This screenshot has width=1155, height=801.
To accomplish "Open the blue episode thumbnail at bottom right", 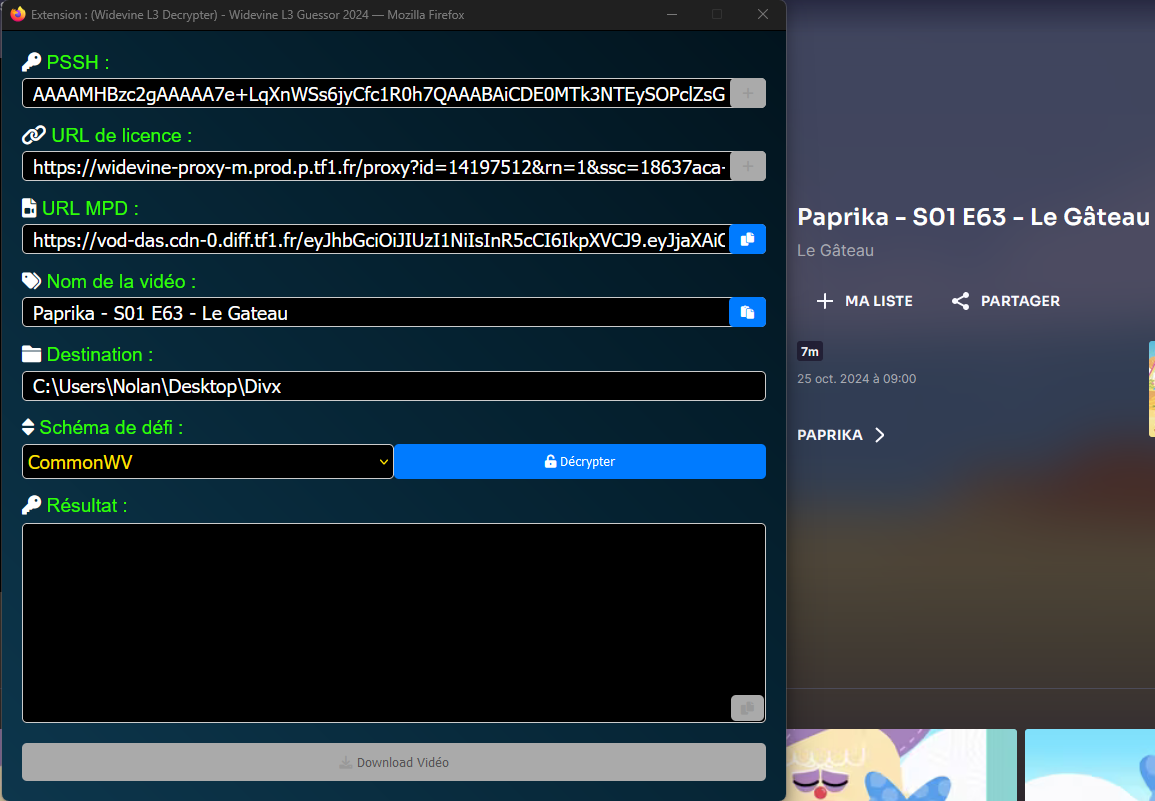I will click(x=1090, y=765).
